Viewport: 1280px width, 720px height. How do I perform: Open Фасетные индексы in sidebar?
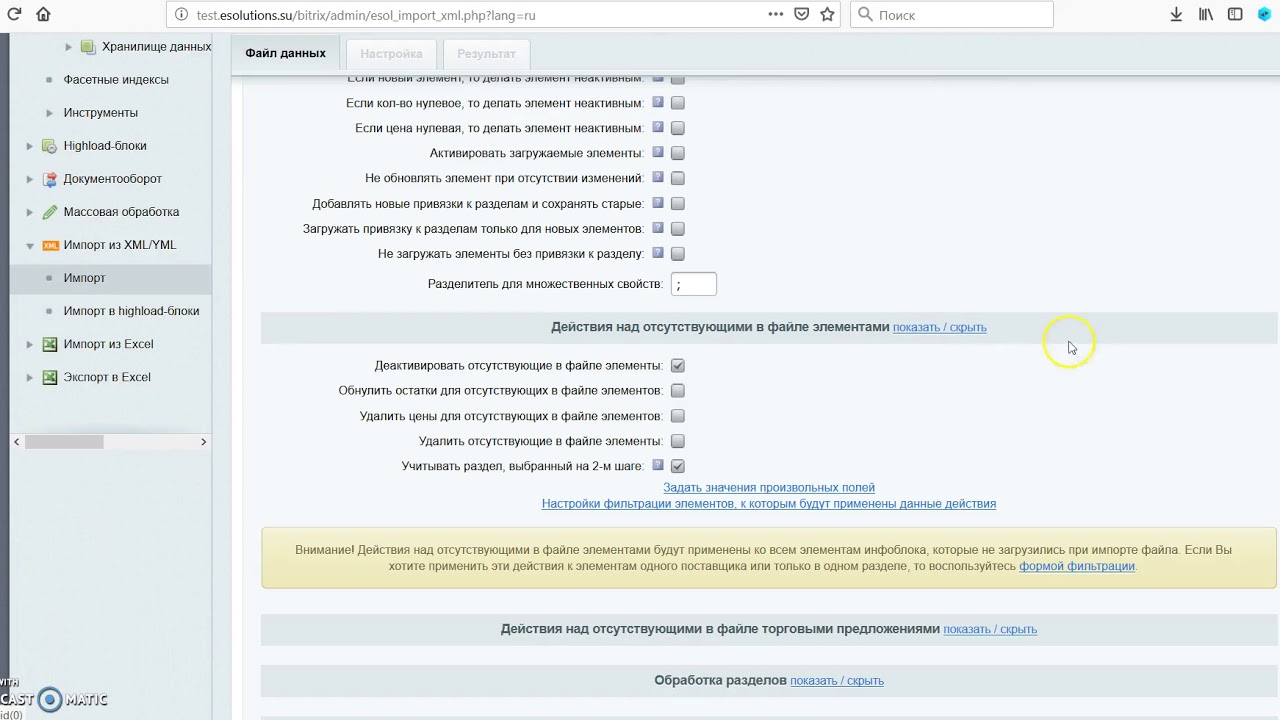click(116, 80)
